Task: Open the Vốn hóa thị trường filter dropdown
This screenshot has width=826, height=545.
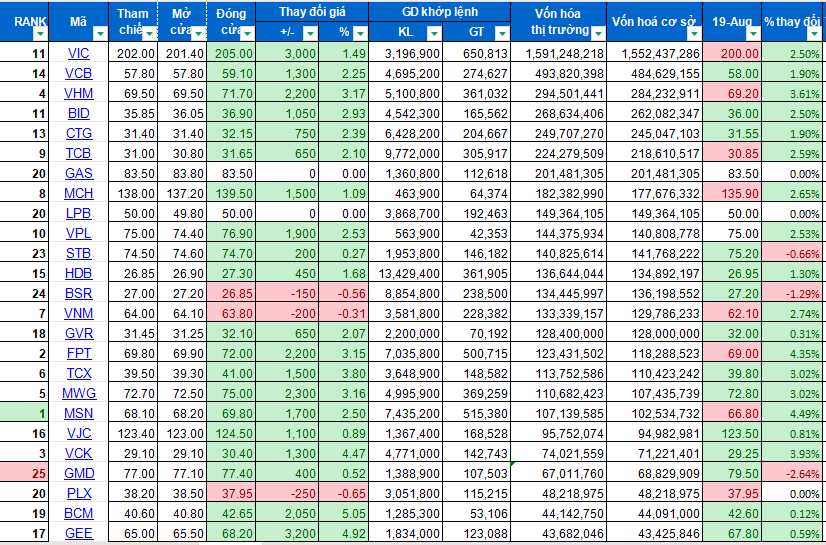Action: 598,34
